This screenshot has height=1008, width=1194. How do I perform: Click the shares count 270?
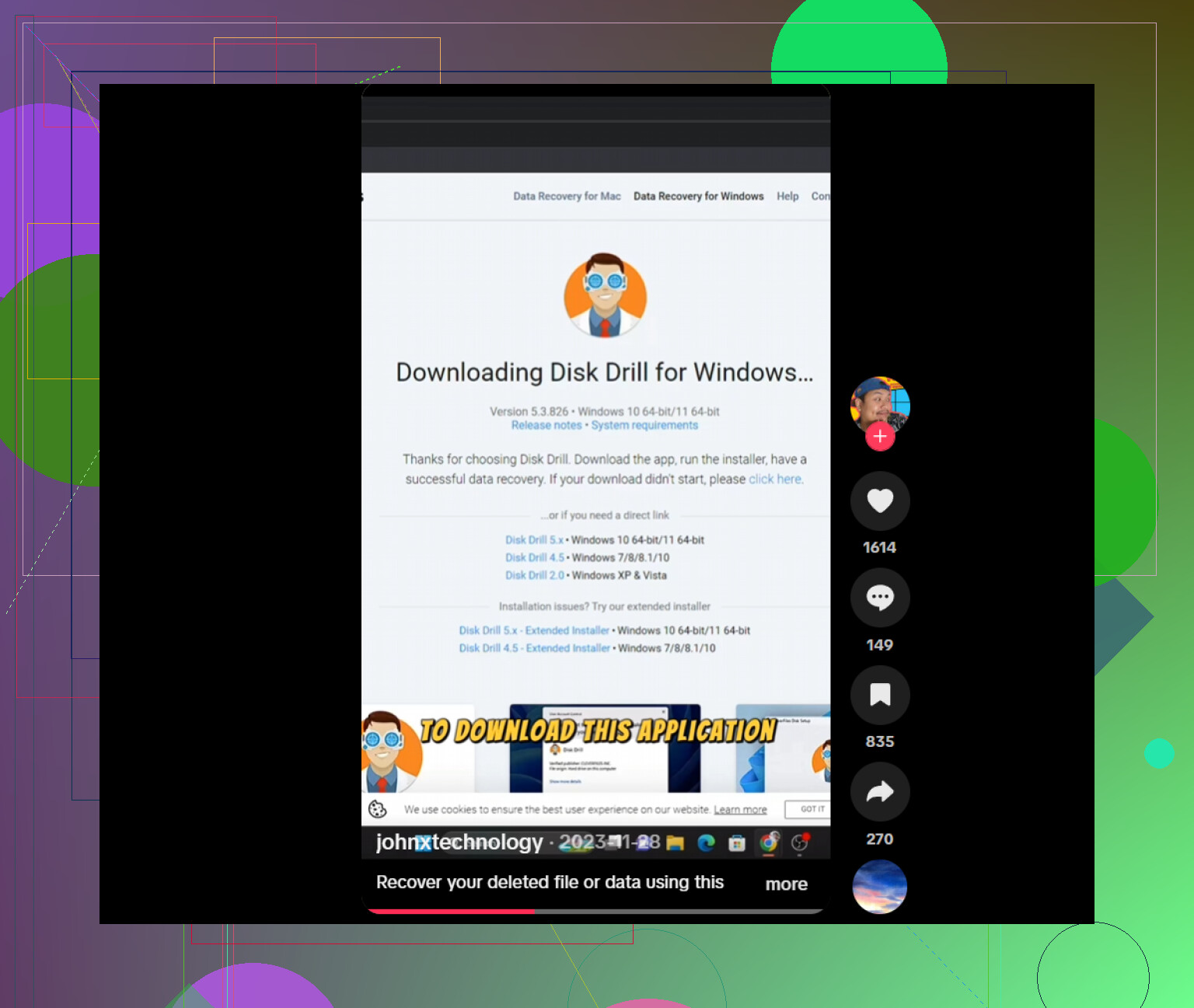pos(880,839)
